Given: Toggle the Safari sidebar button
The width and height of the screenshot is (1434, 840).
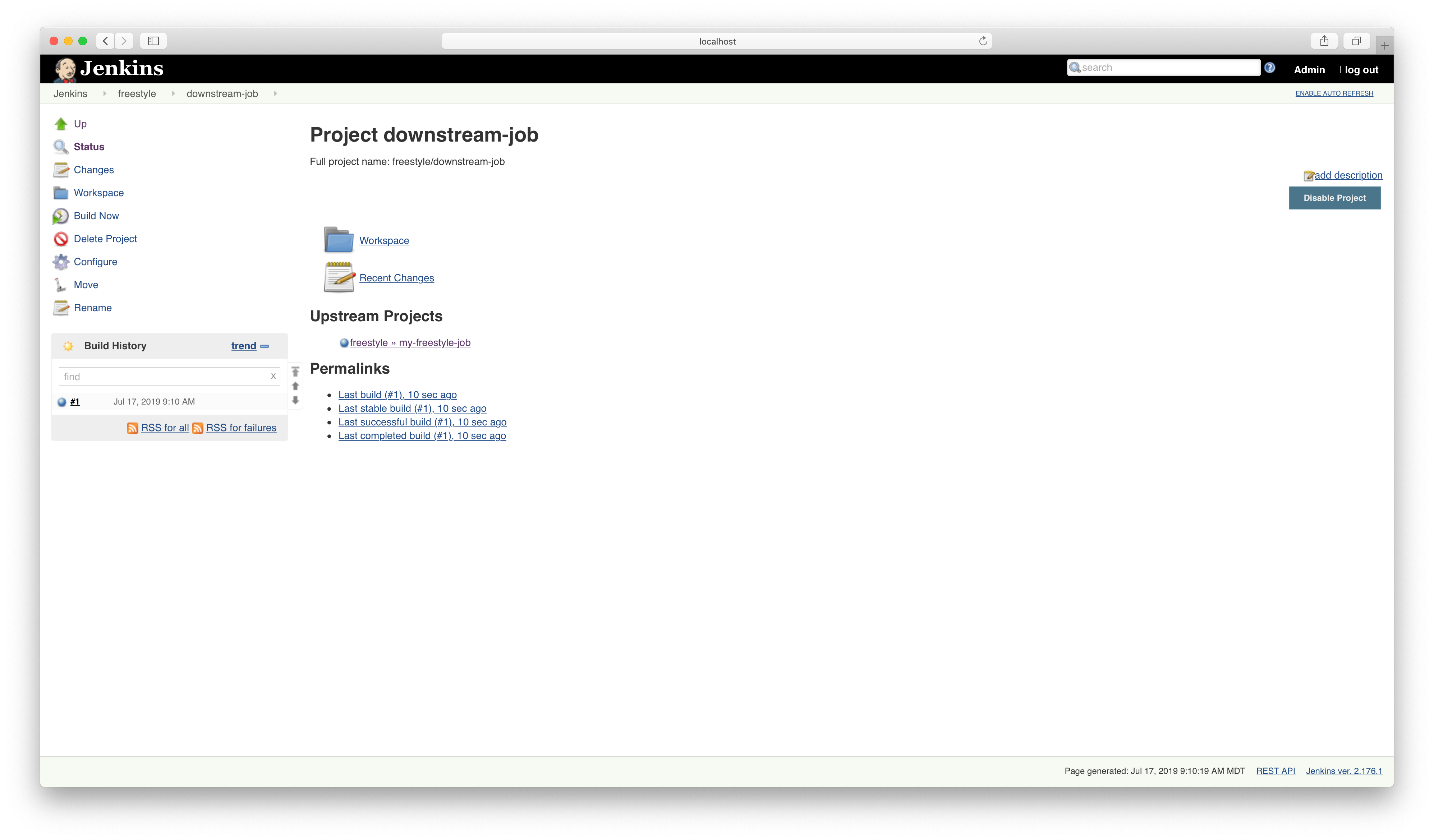Looking at the screenshot, I should tap(153, 41).
